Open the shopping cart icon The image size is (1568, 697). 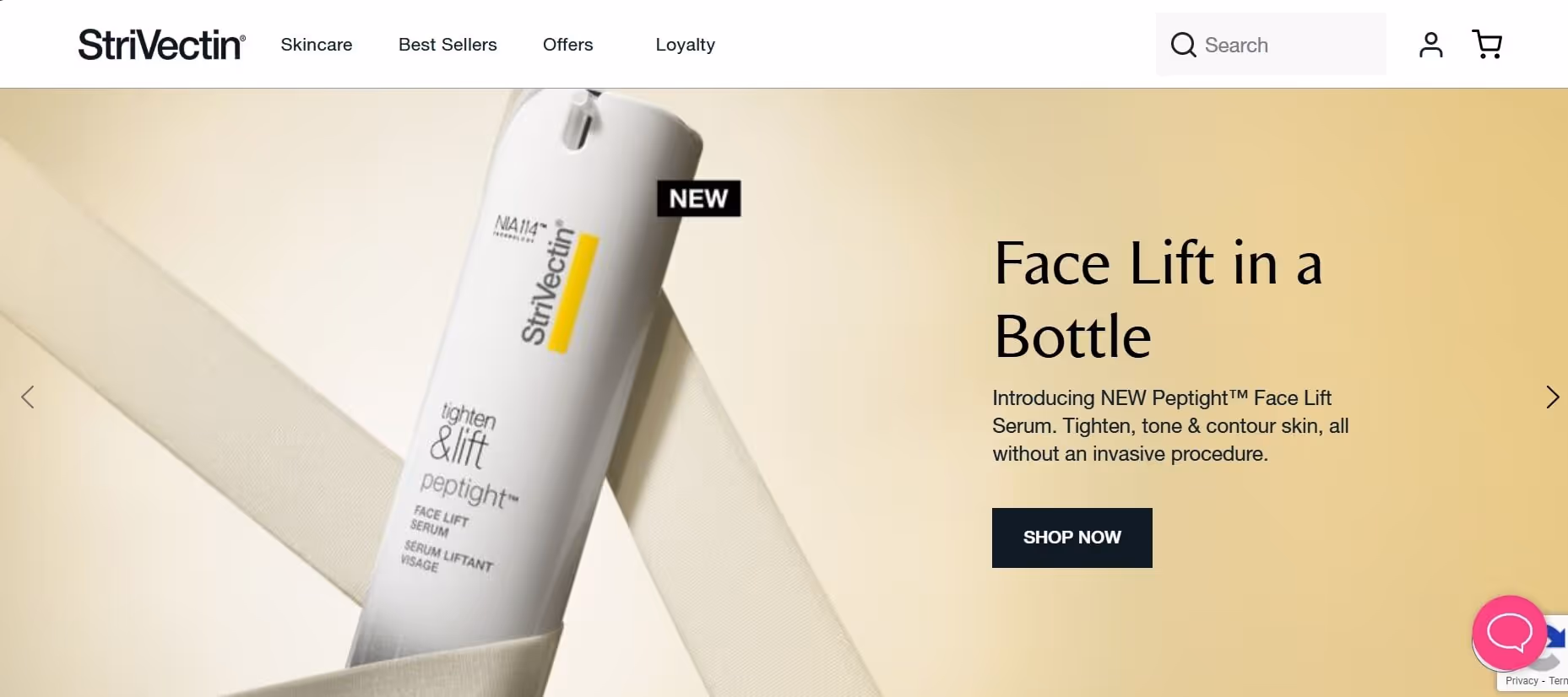[x=1487, y=45]
